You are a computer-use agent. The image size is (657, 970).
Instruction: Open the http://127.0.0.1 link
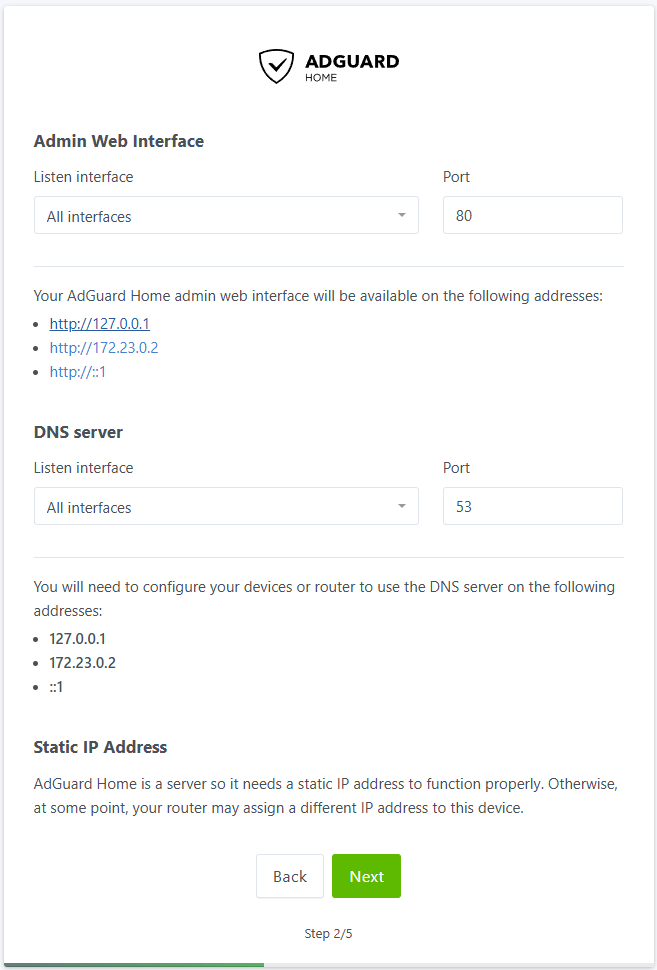click(99, 324)
